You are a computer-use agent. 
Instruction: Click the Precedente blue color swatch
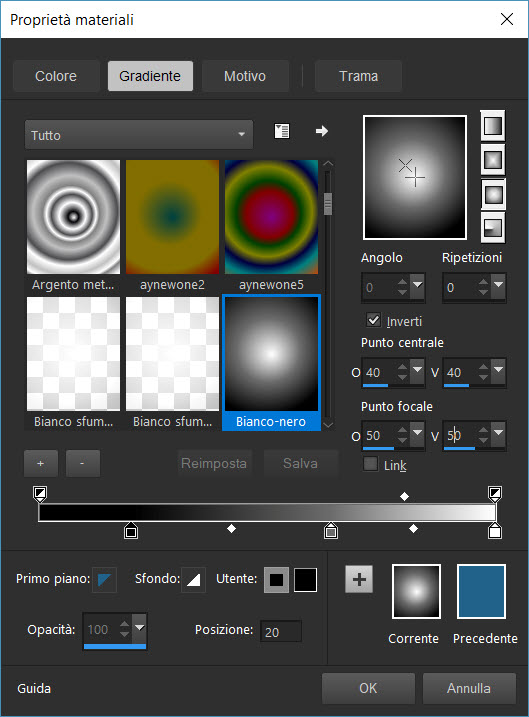click(x=481, y=591)
